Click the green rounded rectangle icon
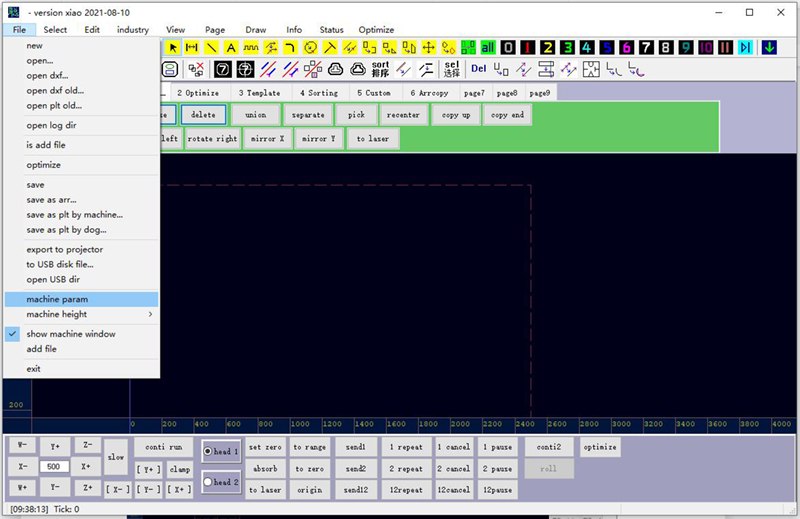The width and height of the screenshot is (800, 519). pos(170,69)
